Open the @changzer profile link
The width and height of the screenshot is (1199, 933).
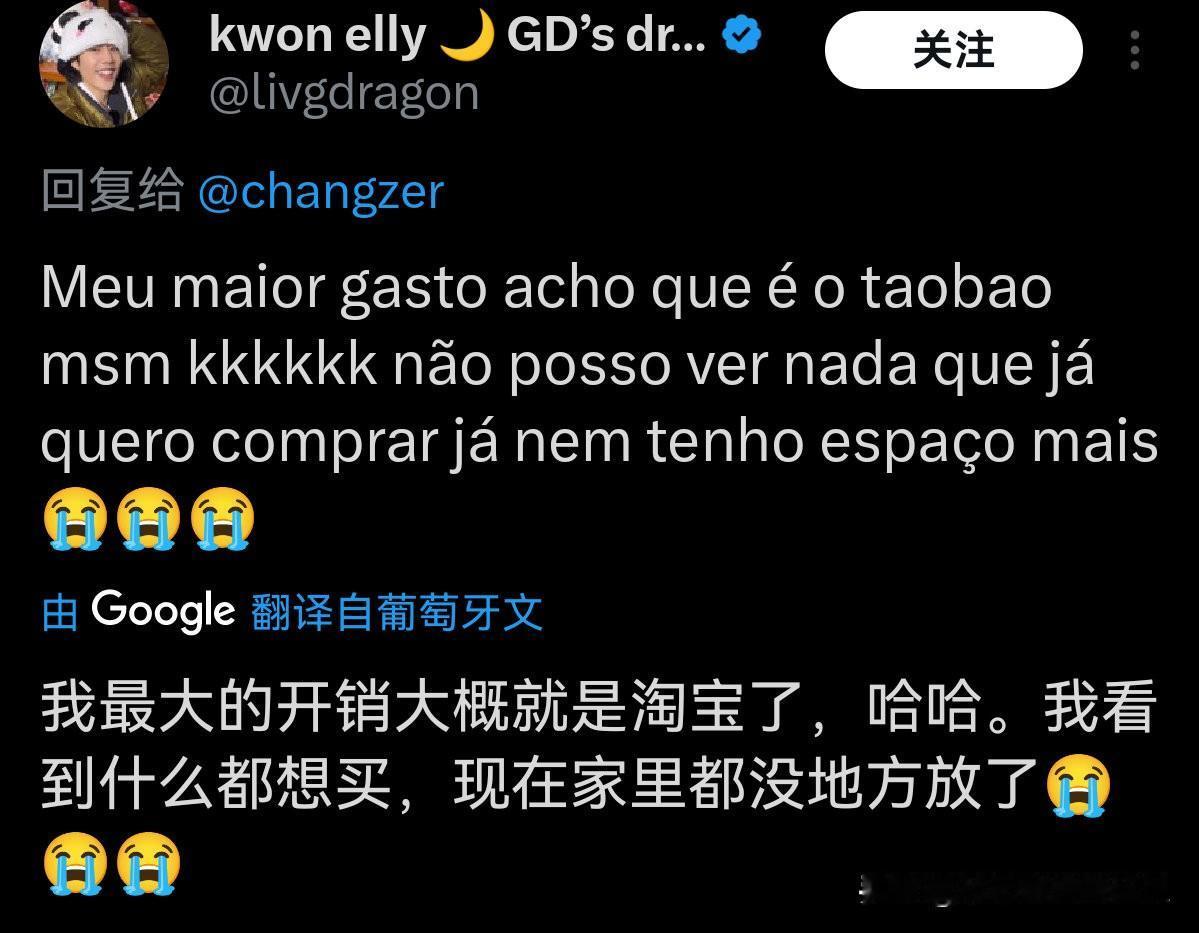(x=321, y=191)
